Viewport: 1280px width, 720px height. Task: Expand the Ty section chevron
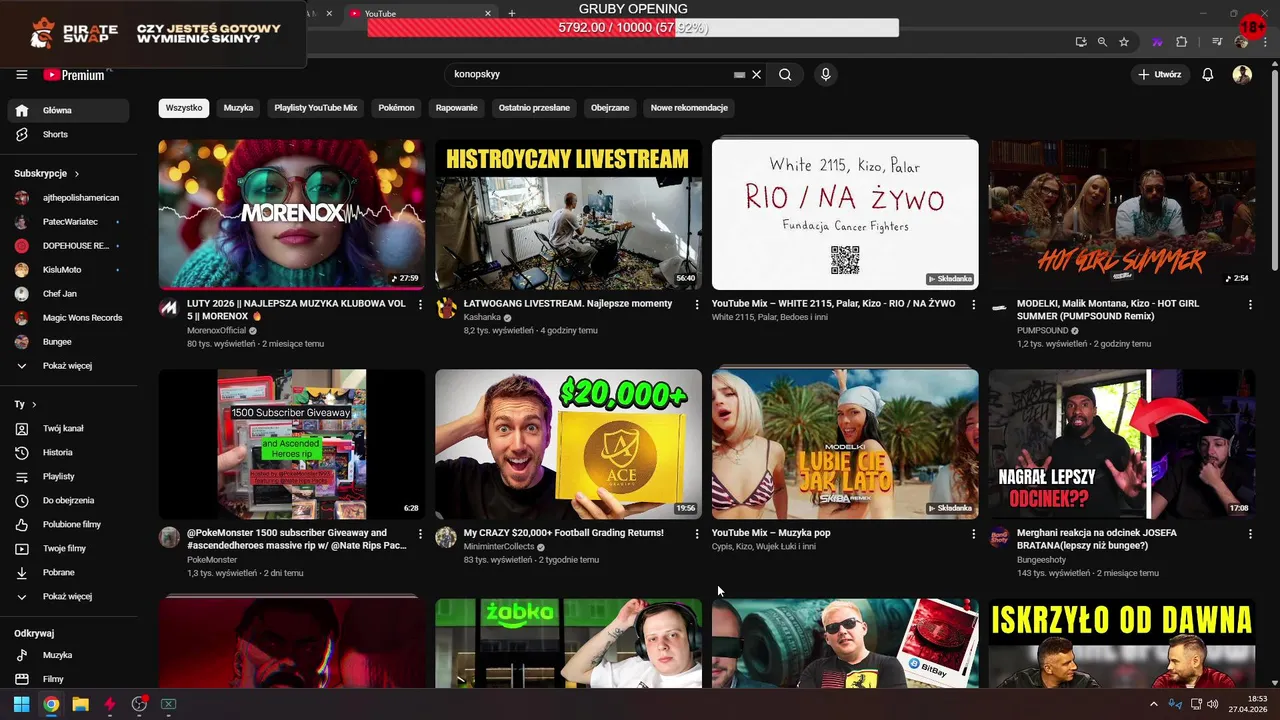(34, 405)
